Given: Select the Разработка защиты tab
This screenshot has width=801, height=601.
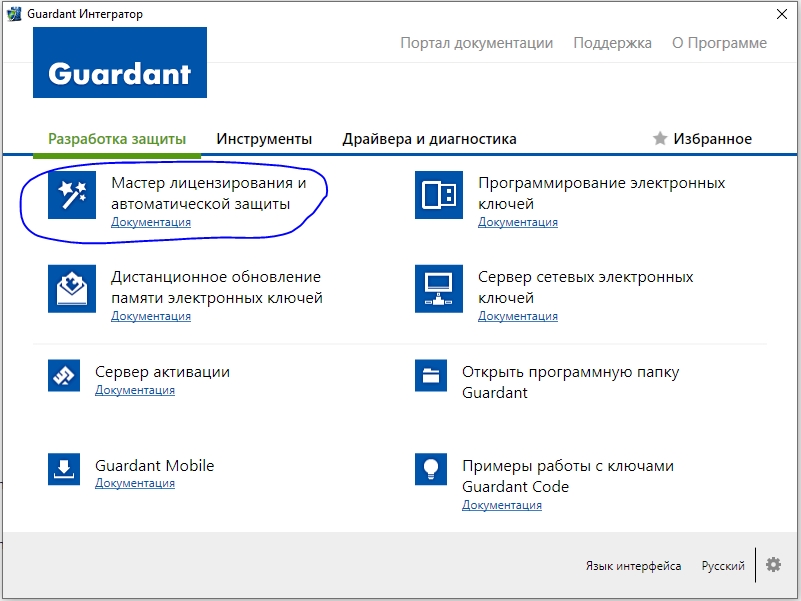Looking at the screenshot, I should pos(117,139).
